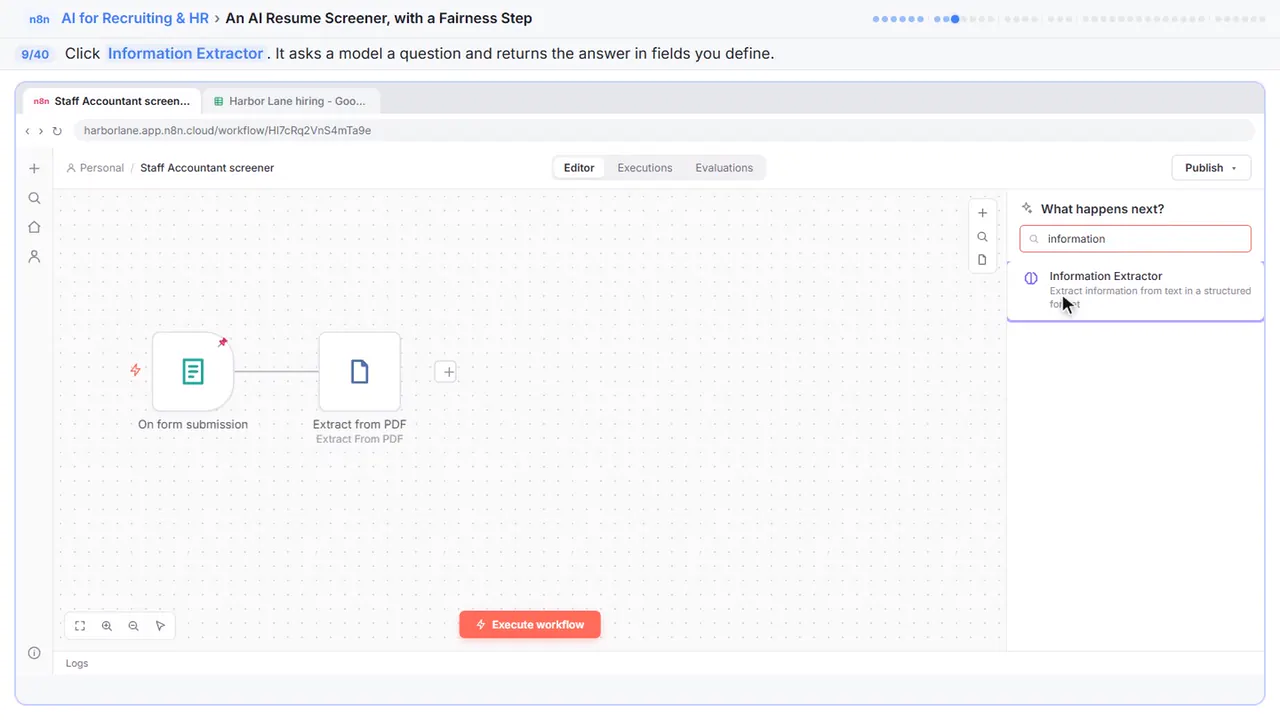
Task: Open the person icon in the left sidebar
Action: [x=34, y=256]
